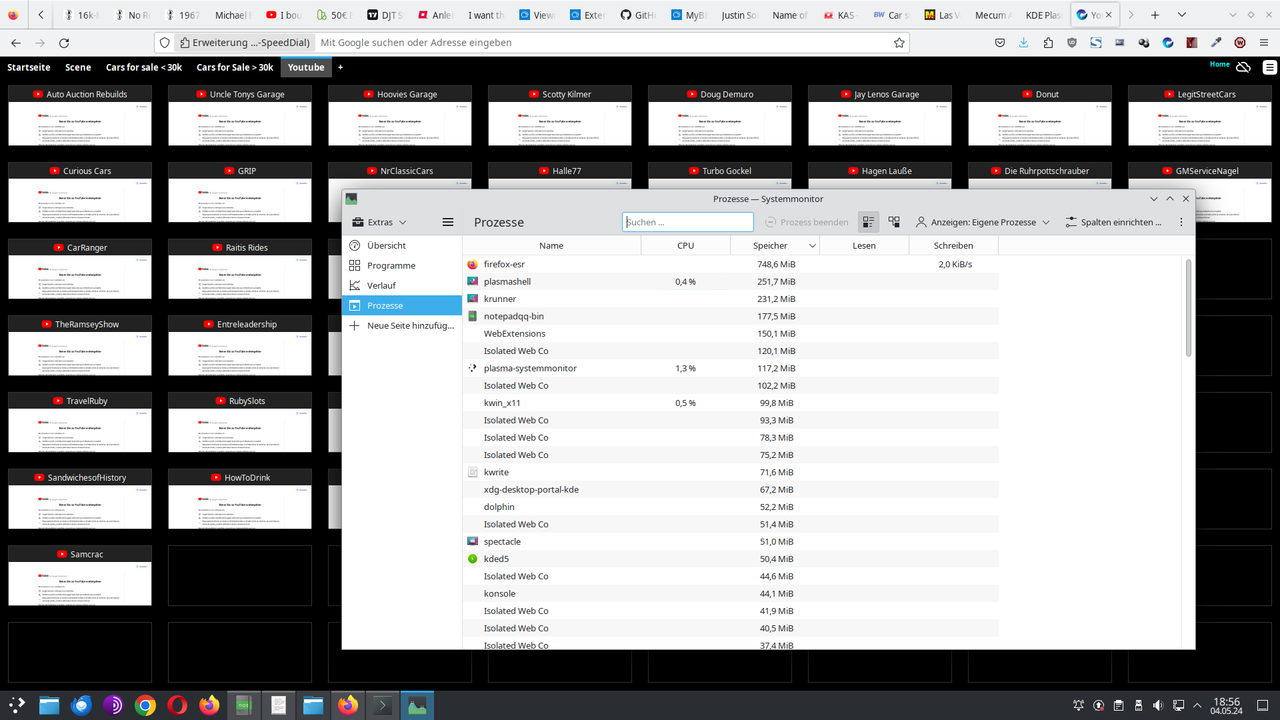The height and width of the screenshot is (720, 1280).
Task: Sort the process table by Name column
Action: (x=551, y=245)
